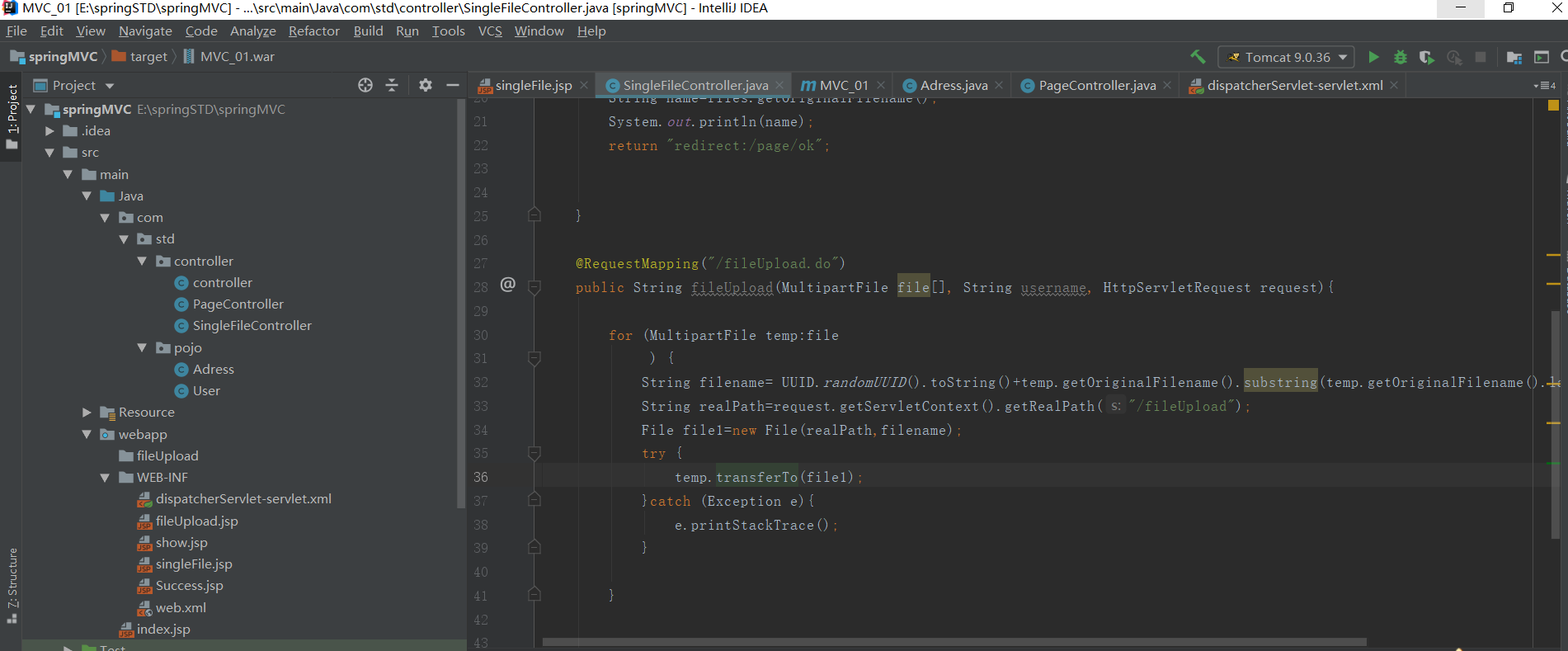Screen dimensions: 1568x651
Task: Toggle the 1: Project tool window stripe
Action: tap(12, 116)
